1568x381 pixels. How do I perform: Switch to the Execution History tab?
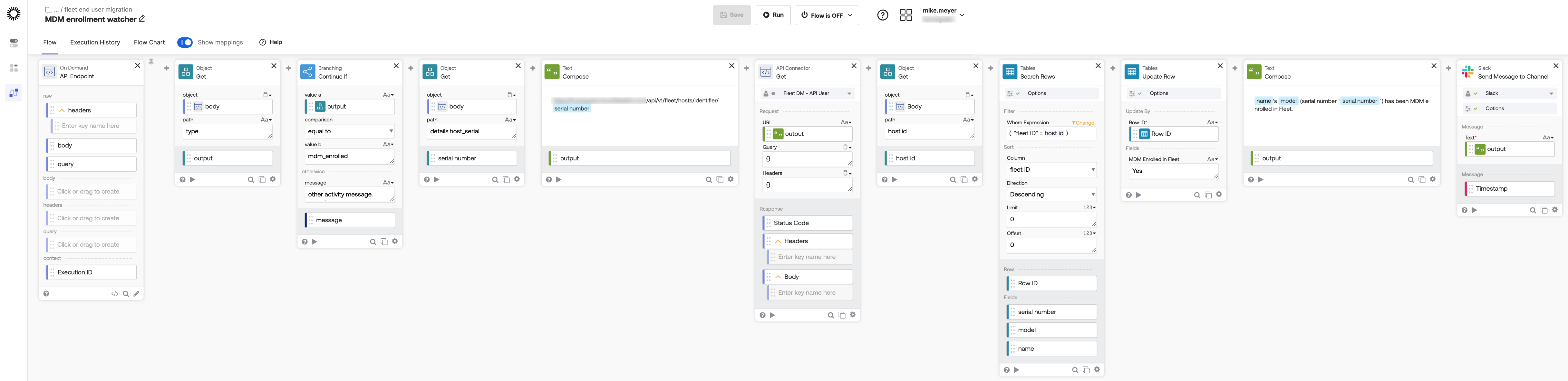95,42
